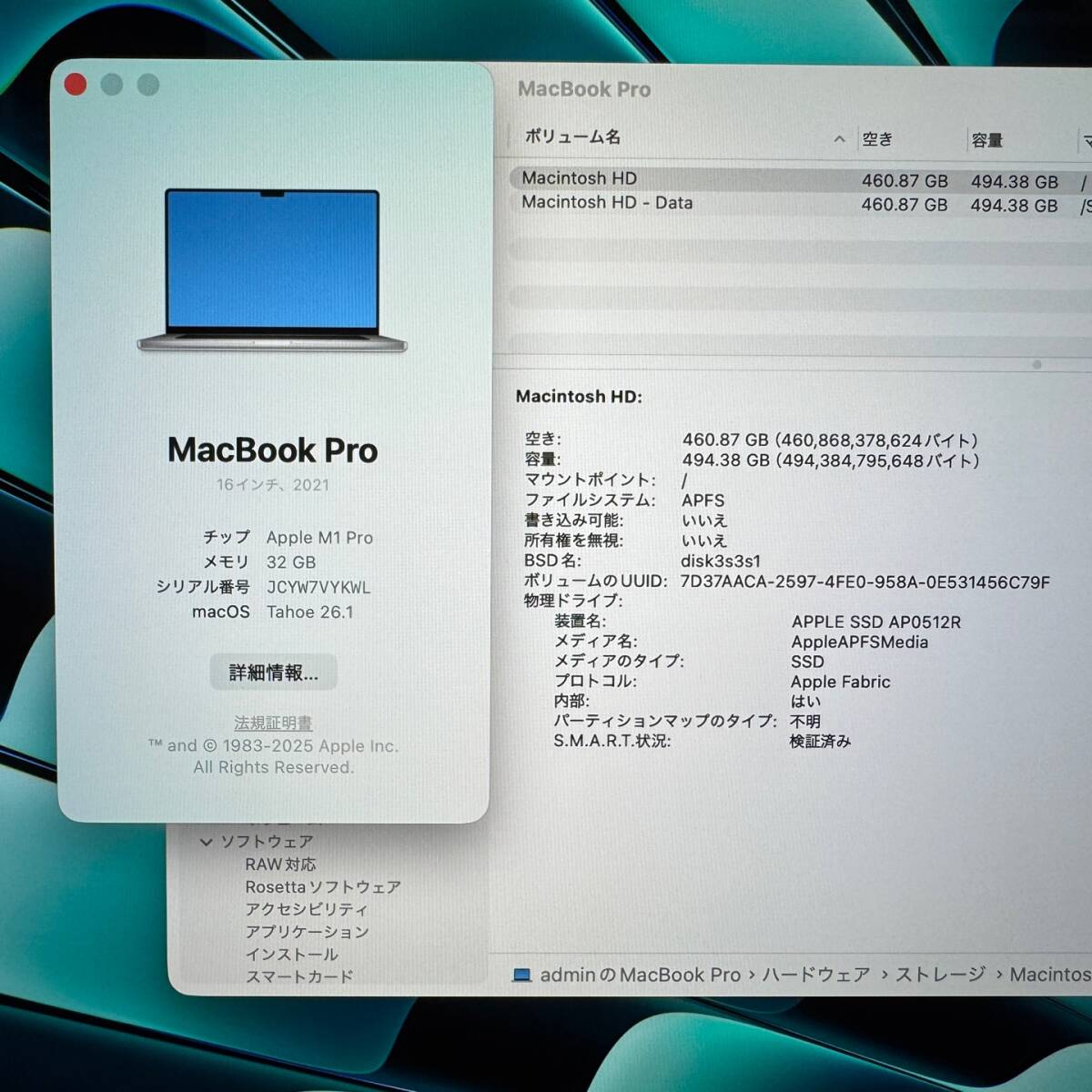Sort by 空き column header

(x=877, y=139)
